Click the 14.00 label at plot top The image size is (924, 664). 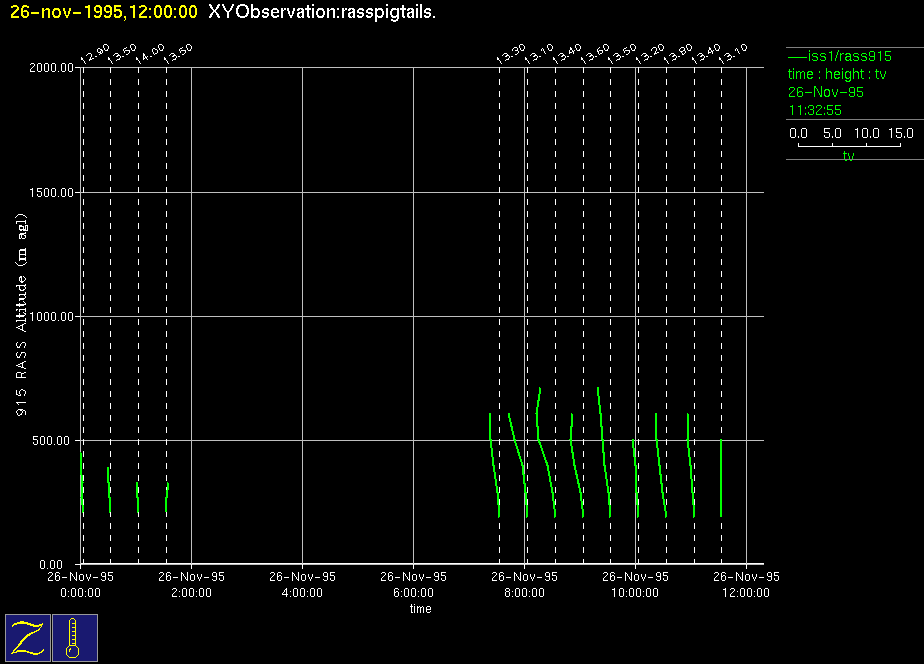coord(150,54)
